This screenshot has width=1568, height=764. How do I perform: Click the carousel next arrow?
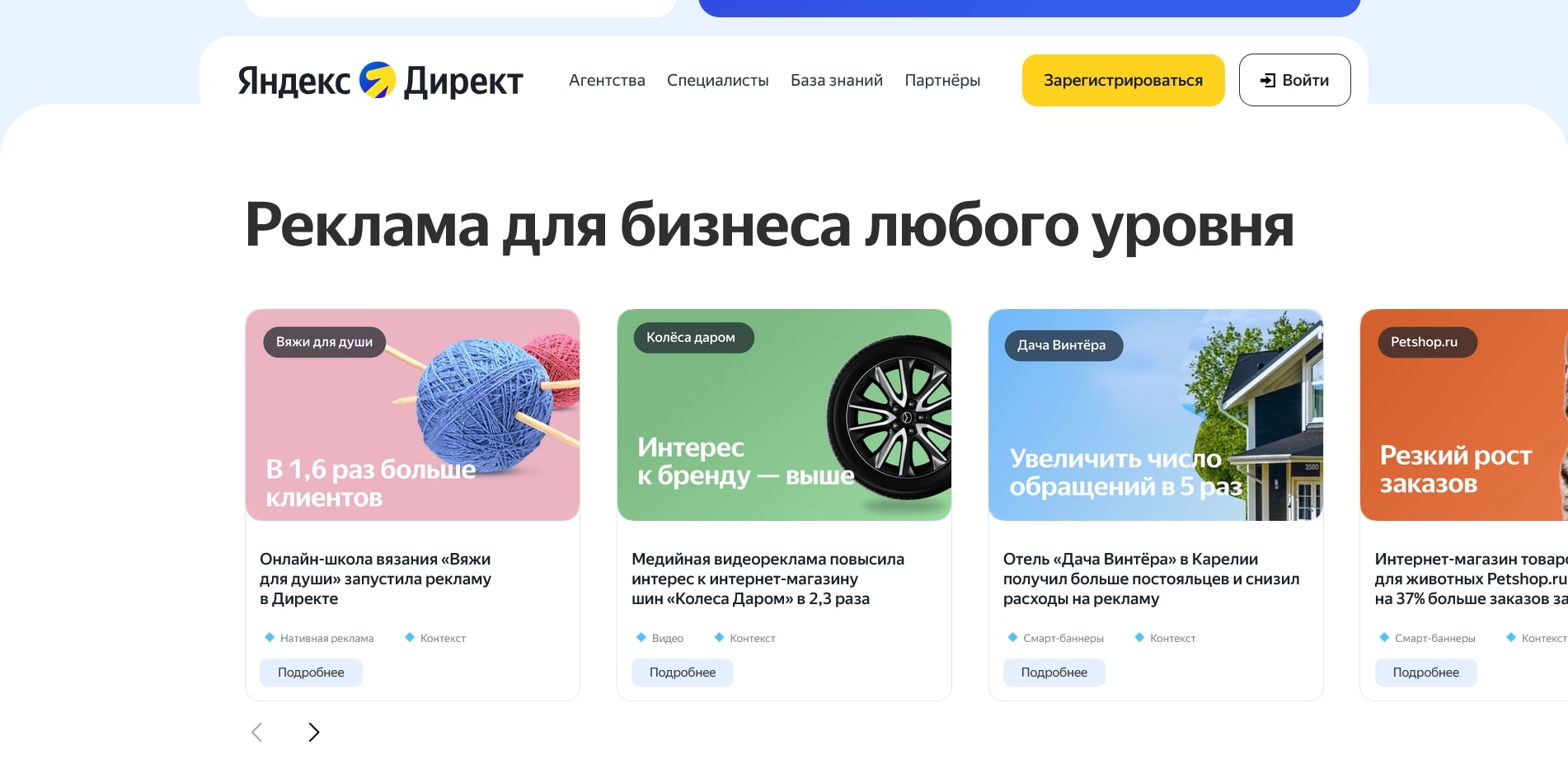click(x=313, y=732)
